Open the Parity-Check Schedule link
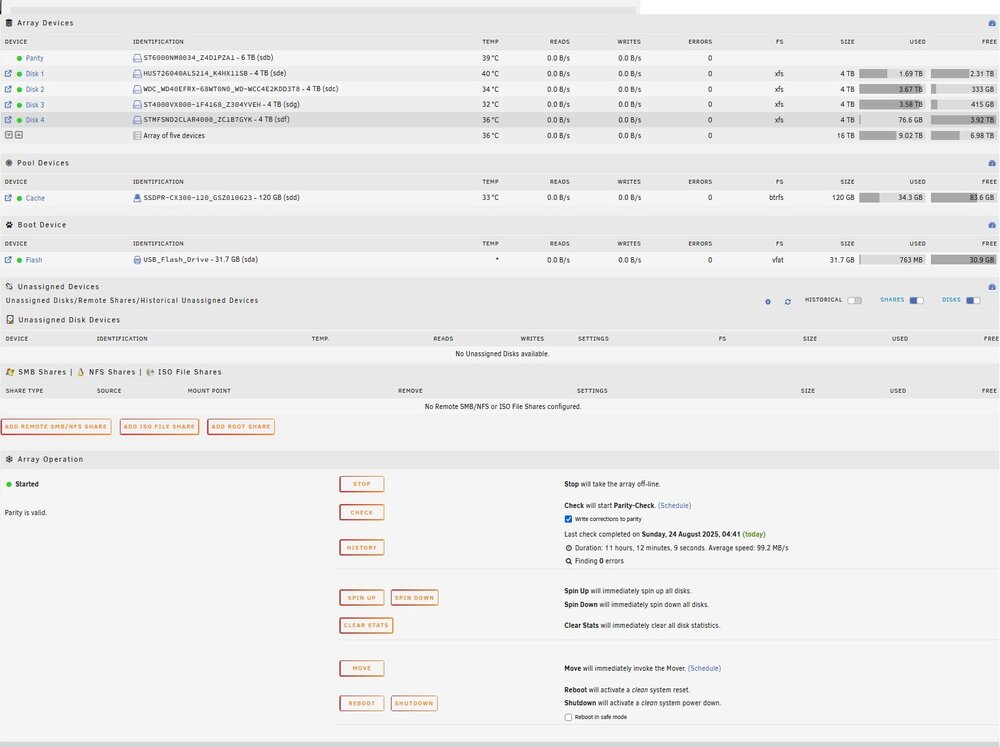The height and width of the screenshot is (747, 1000). [674, 505]
